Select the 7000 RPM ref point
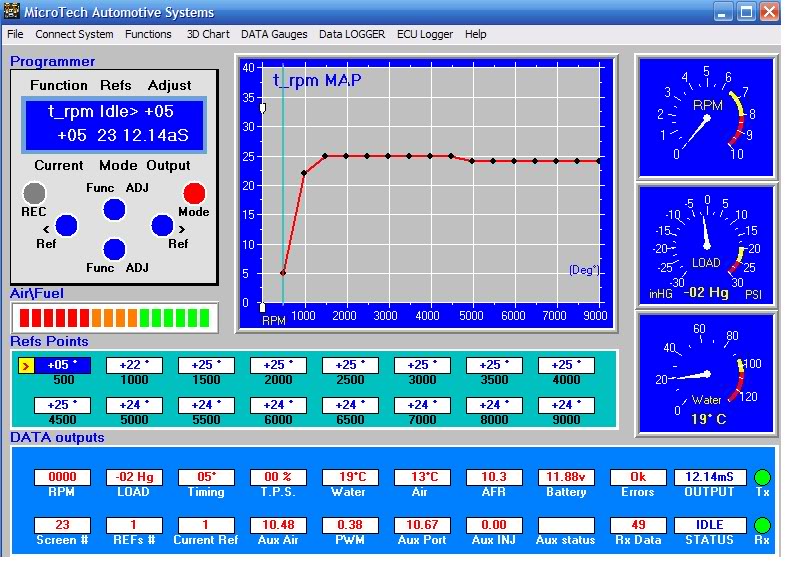 pyautogui.click(x=422, y=405)
